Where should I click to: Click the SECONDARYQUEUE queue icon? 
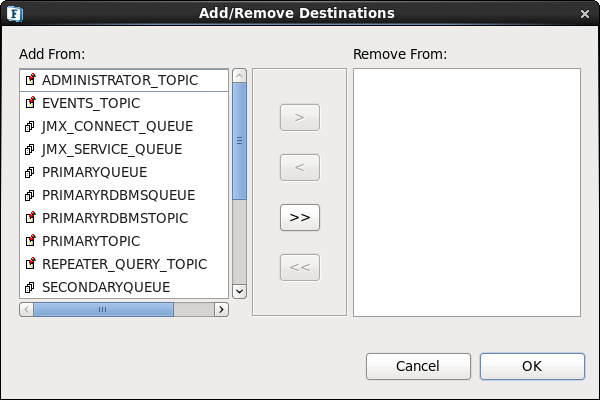click(x=29, y=287)
